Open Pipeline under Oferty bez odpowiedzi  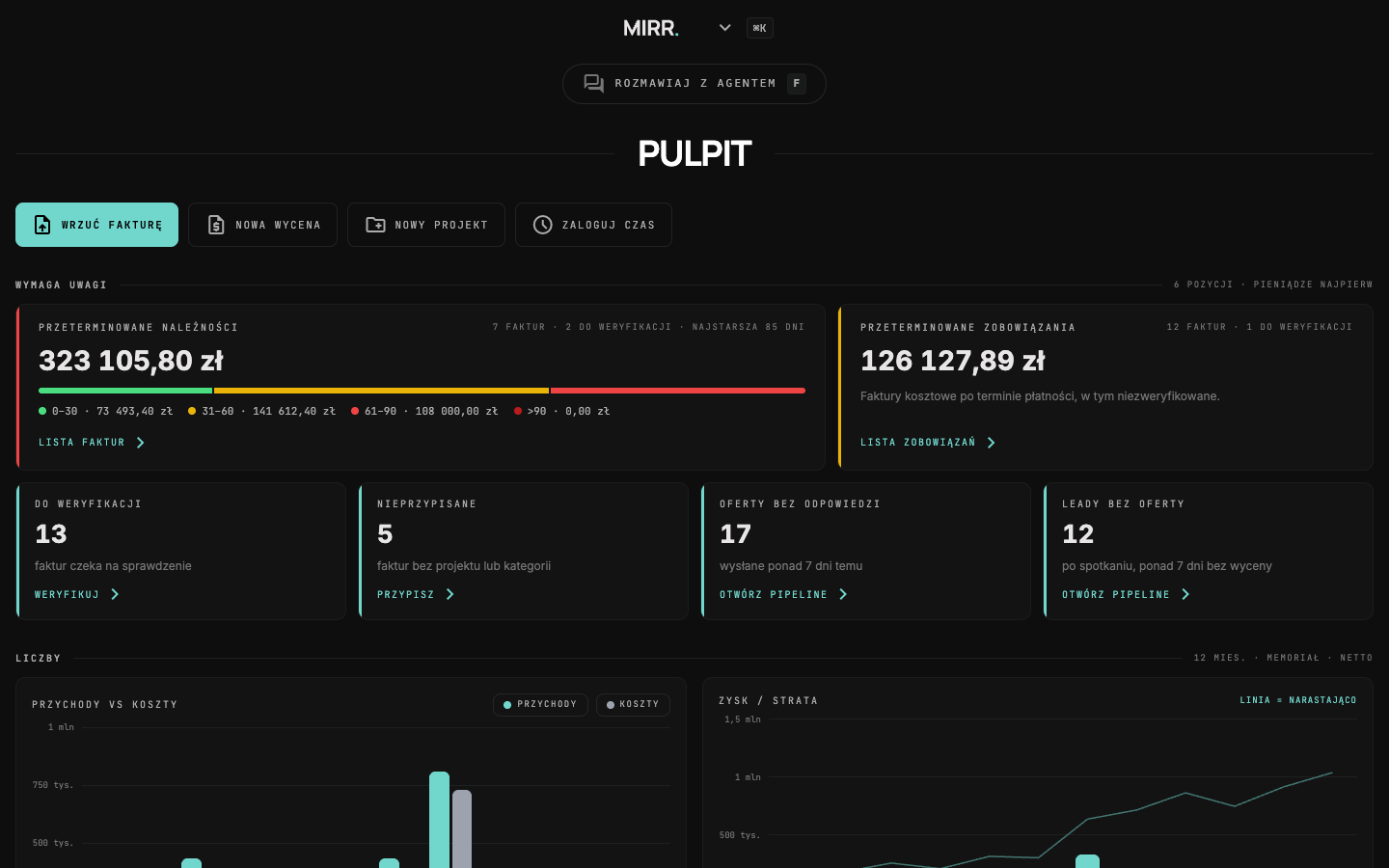pyautogui.click(x=783, y=595)
